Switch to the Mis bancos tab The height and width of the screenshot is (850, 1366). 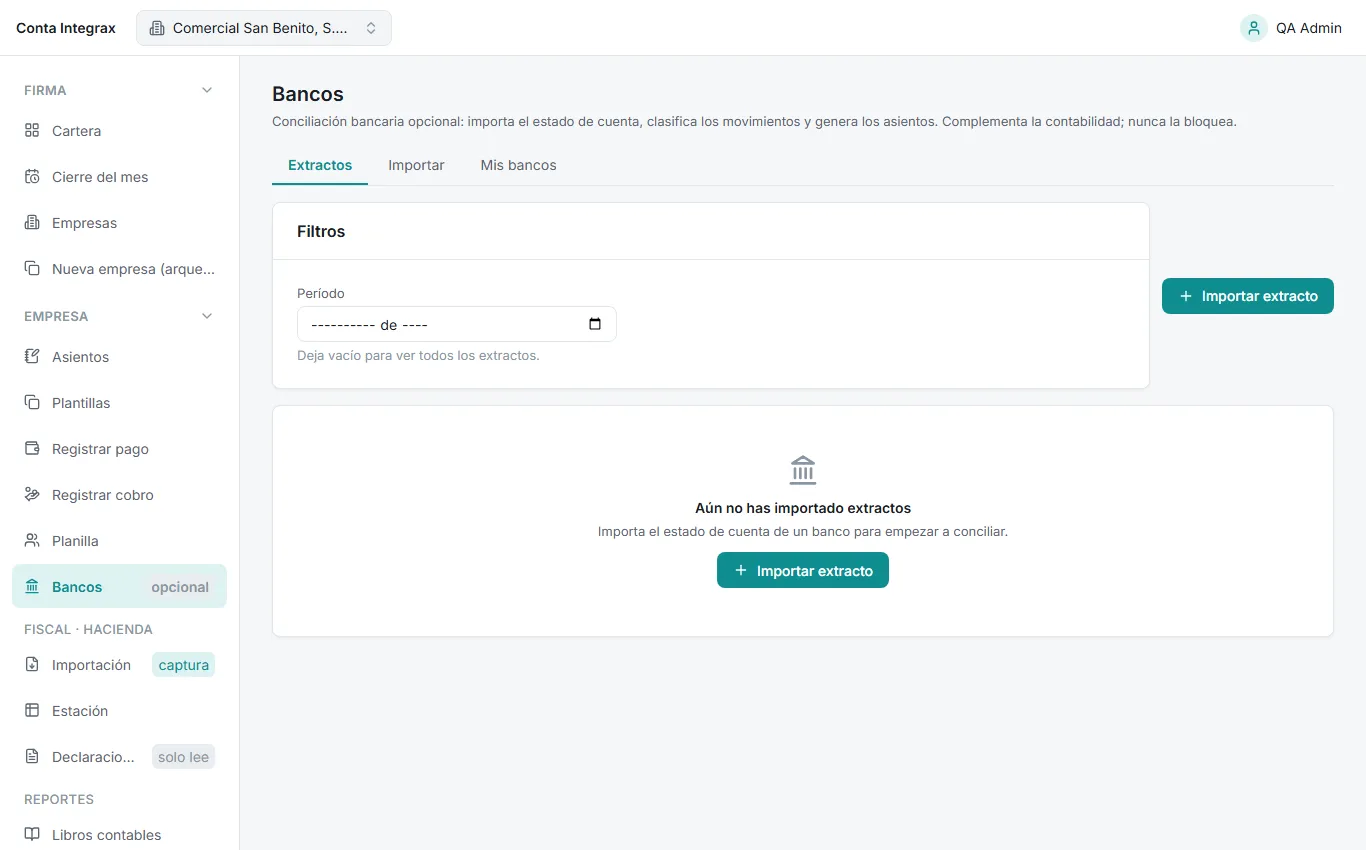518,165
